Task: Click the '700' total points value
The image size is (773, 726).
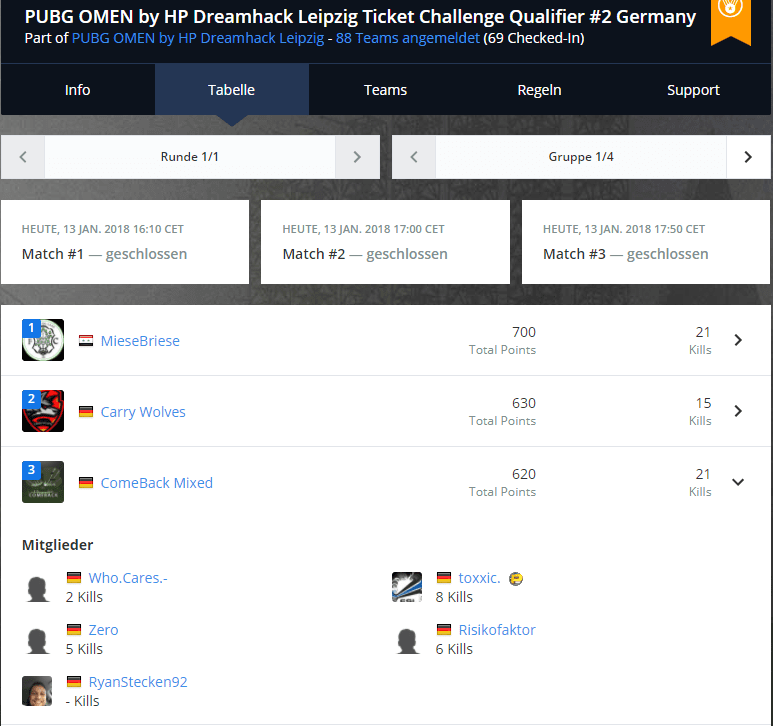Action: [524, 332]
